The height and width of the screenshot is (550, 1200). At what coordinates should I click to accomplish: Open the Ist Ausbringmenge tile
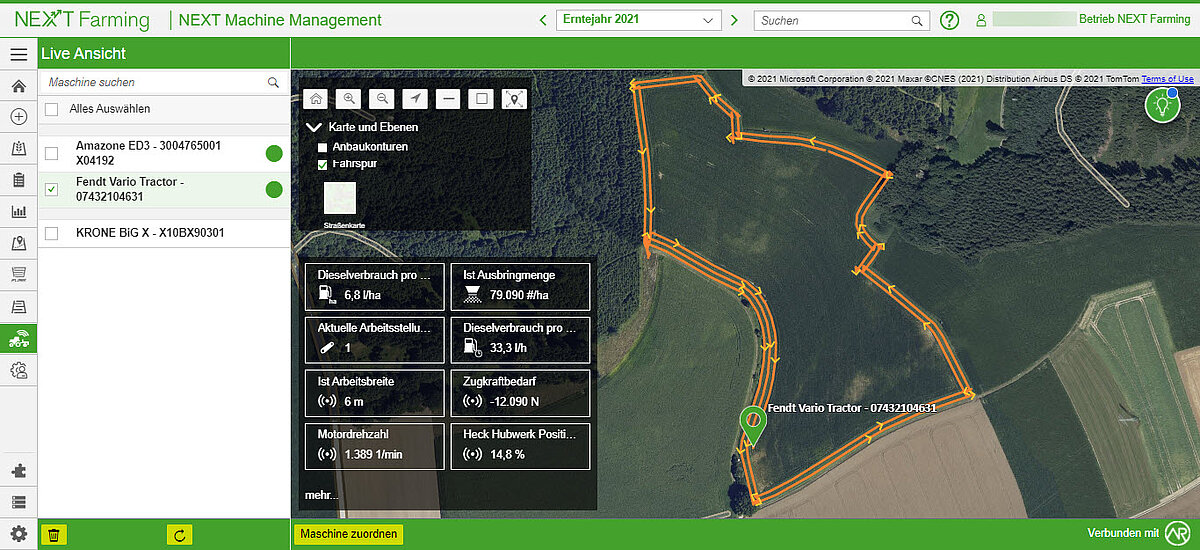(520, 286)
